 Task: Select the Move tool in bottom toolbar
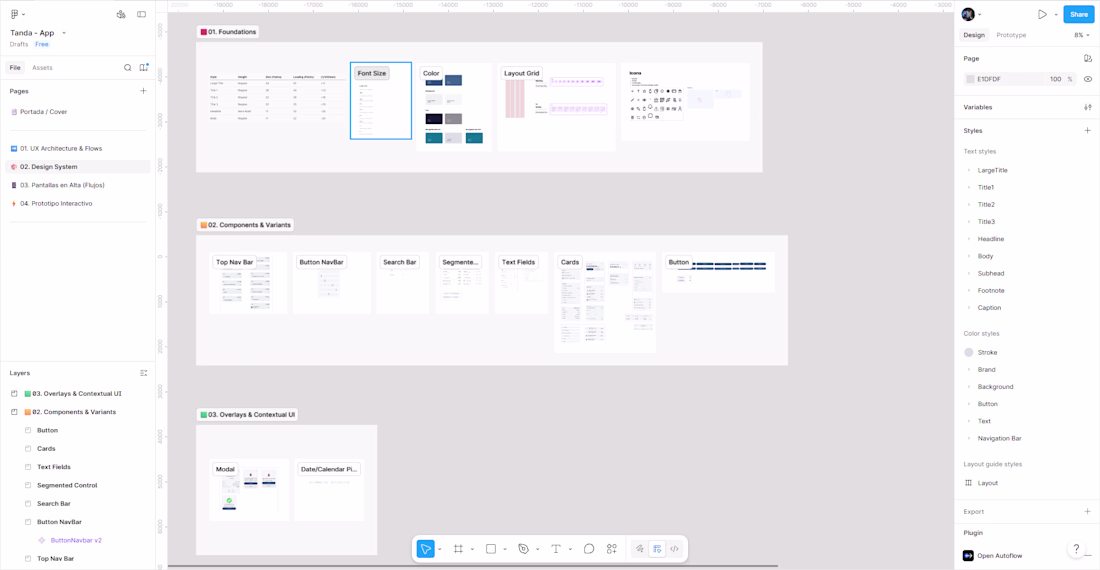425,549
